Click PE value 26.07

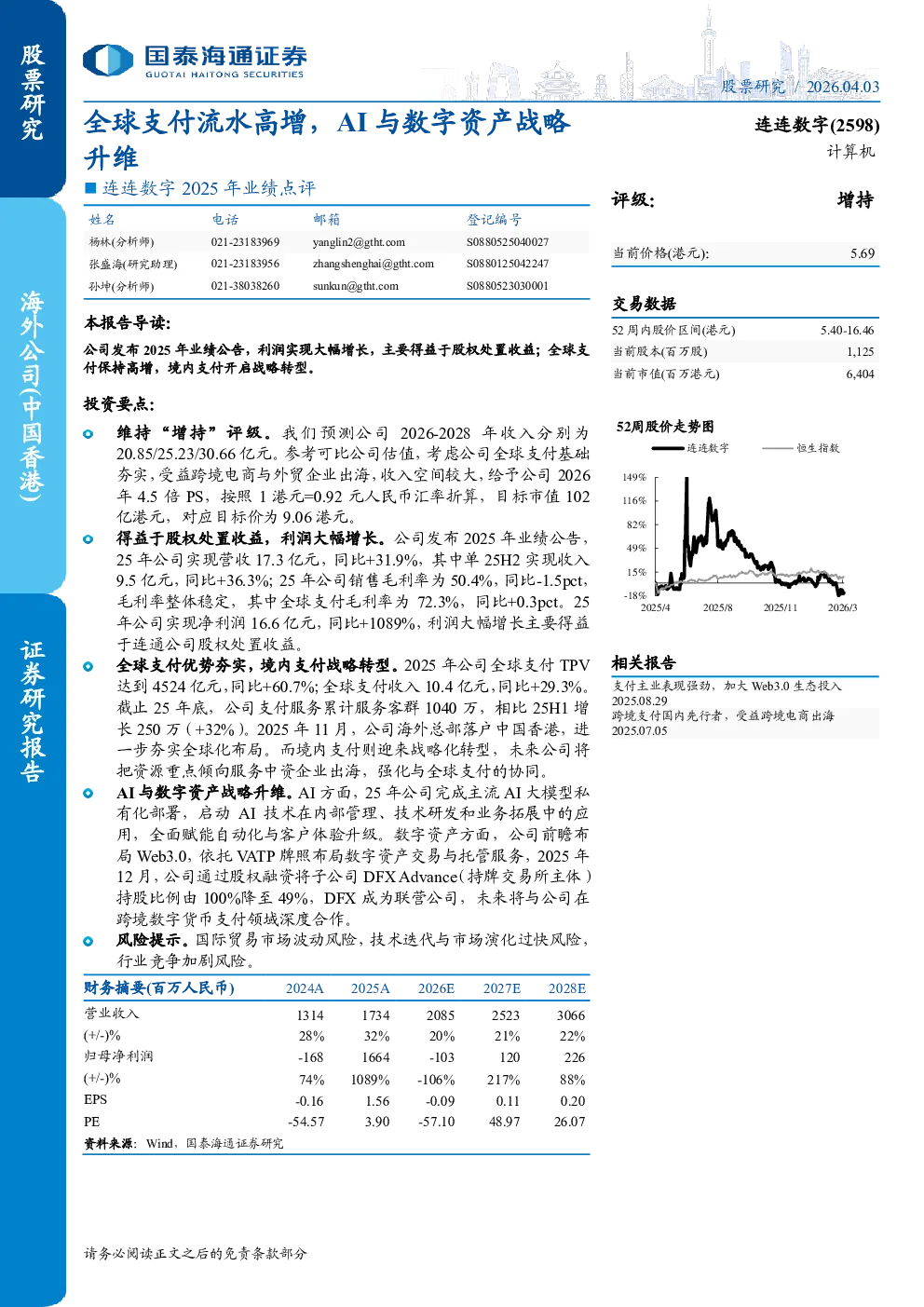pyautogui.click(x=570, y=1122)
